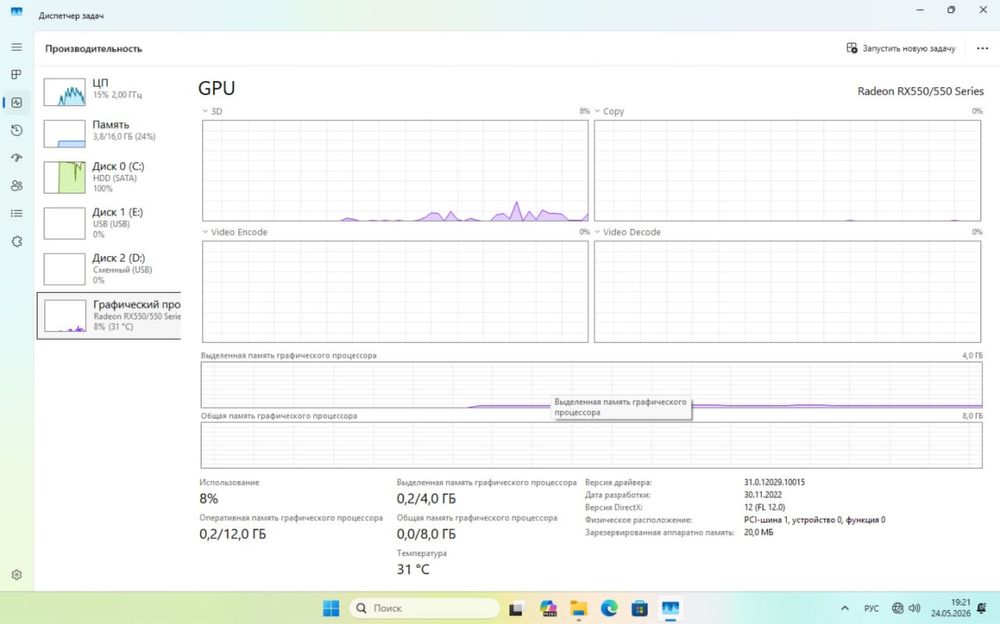
Task: Click the ЦП mini graph thumbnail
Action: [x=64, y=92]
